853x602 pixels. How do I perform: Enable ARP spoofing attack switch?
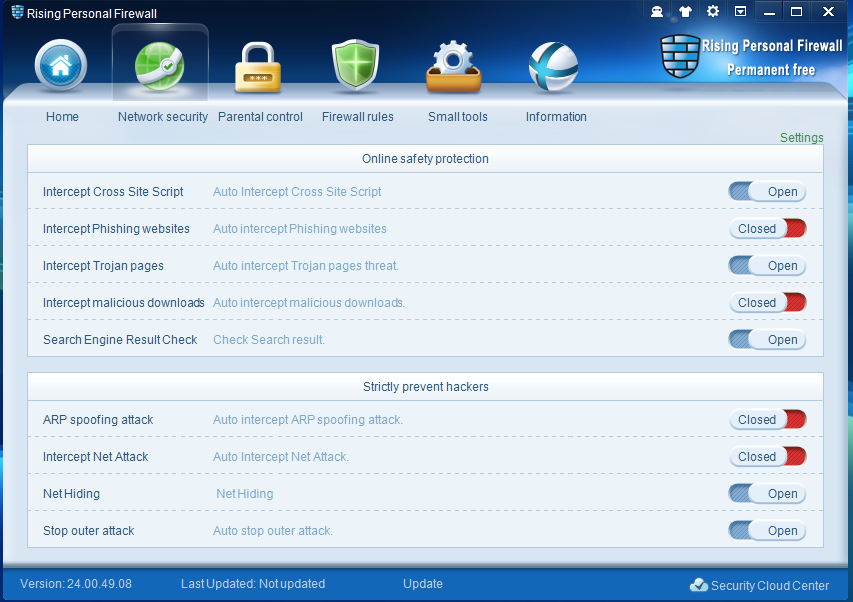click(767, 419)
